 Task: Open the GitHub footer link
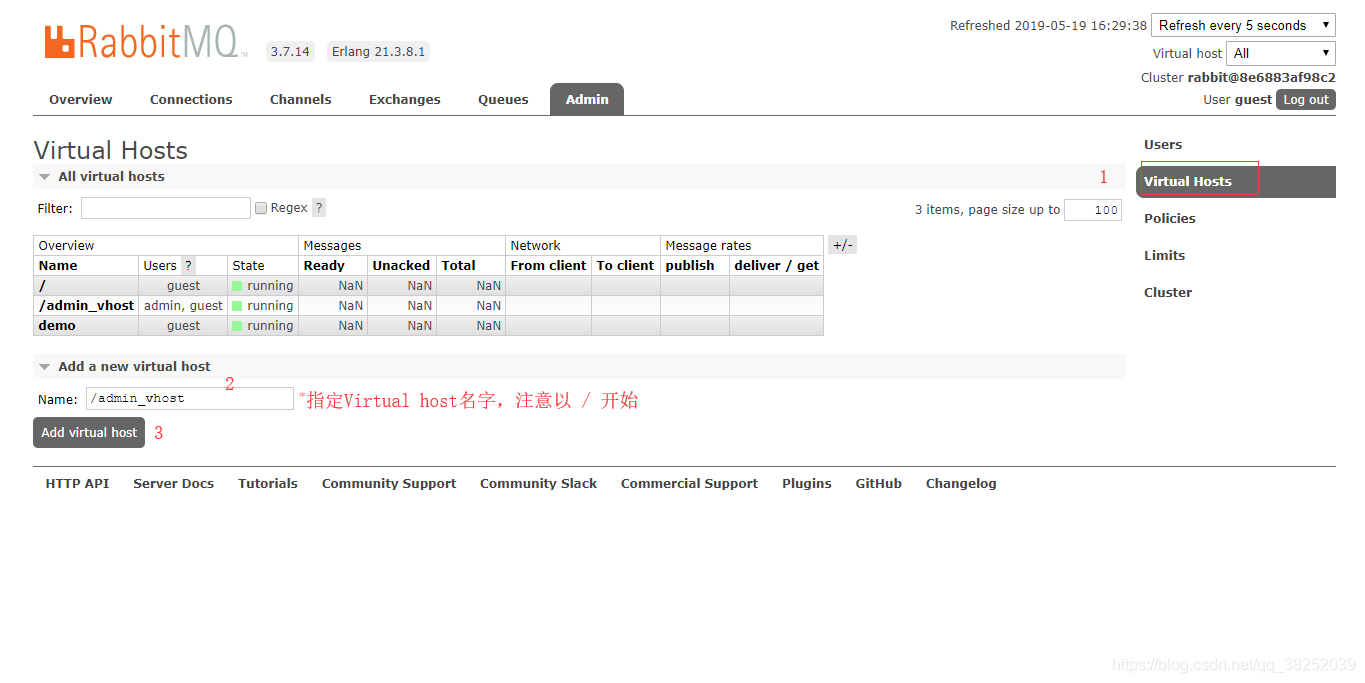[x=878, y=483]
